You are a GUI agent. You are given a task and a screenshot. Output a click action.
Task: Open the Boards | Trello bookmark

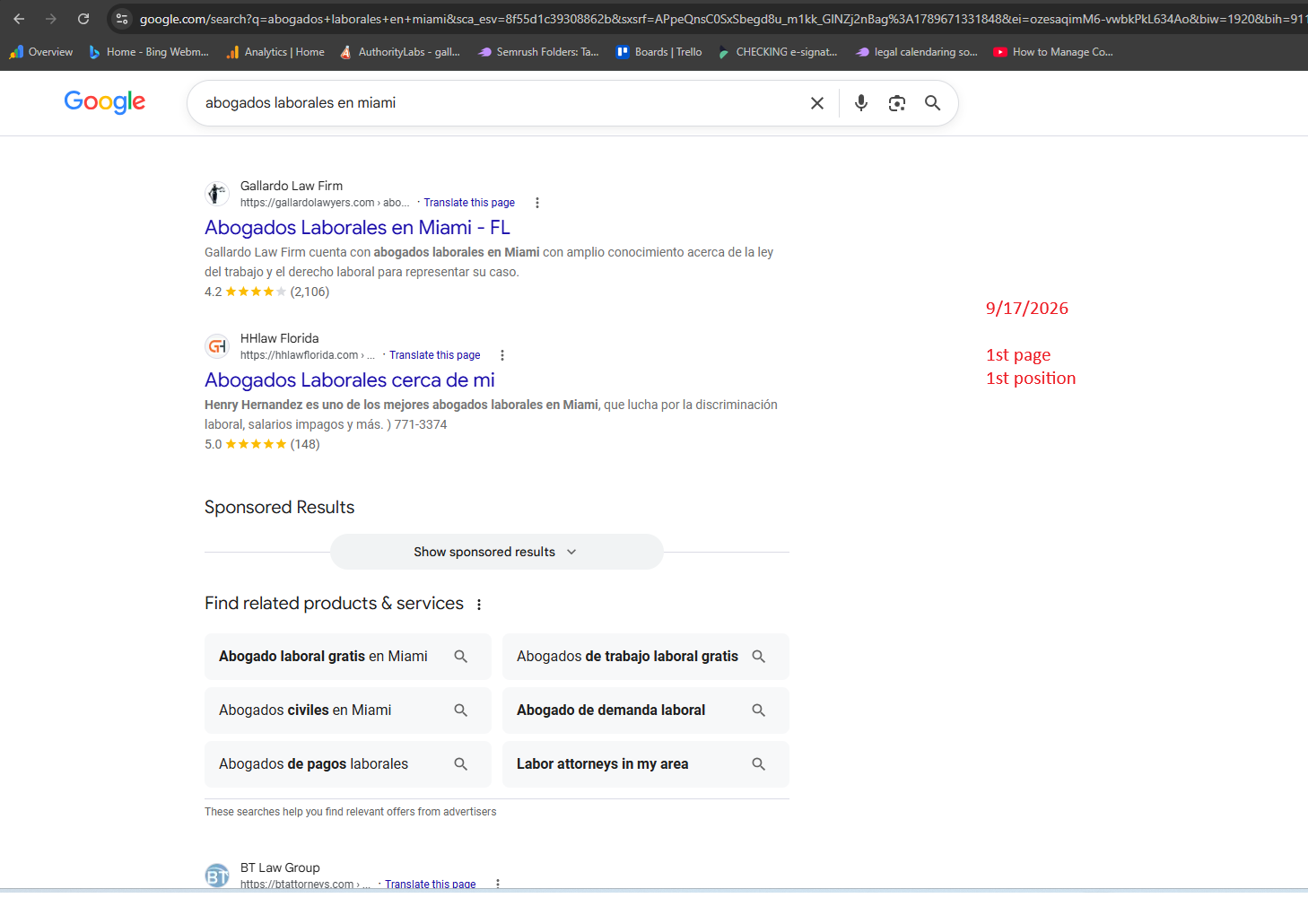[659, 52]
